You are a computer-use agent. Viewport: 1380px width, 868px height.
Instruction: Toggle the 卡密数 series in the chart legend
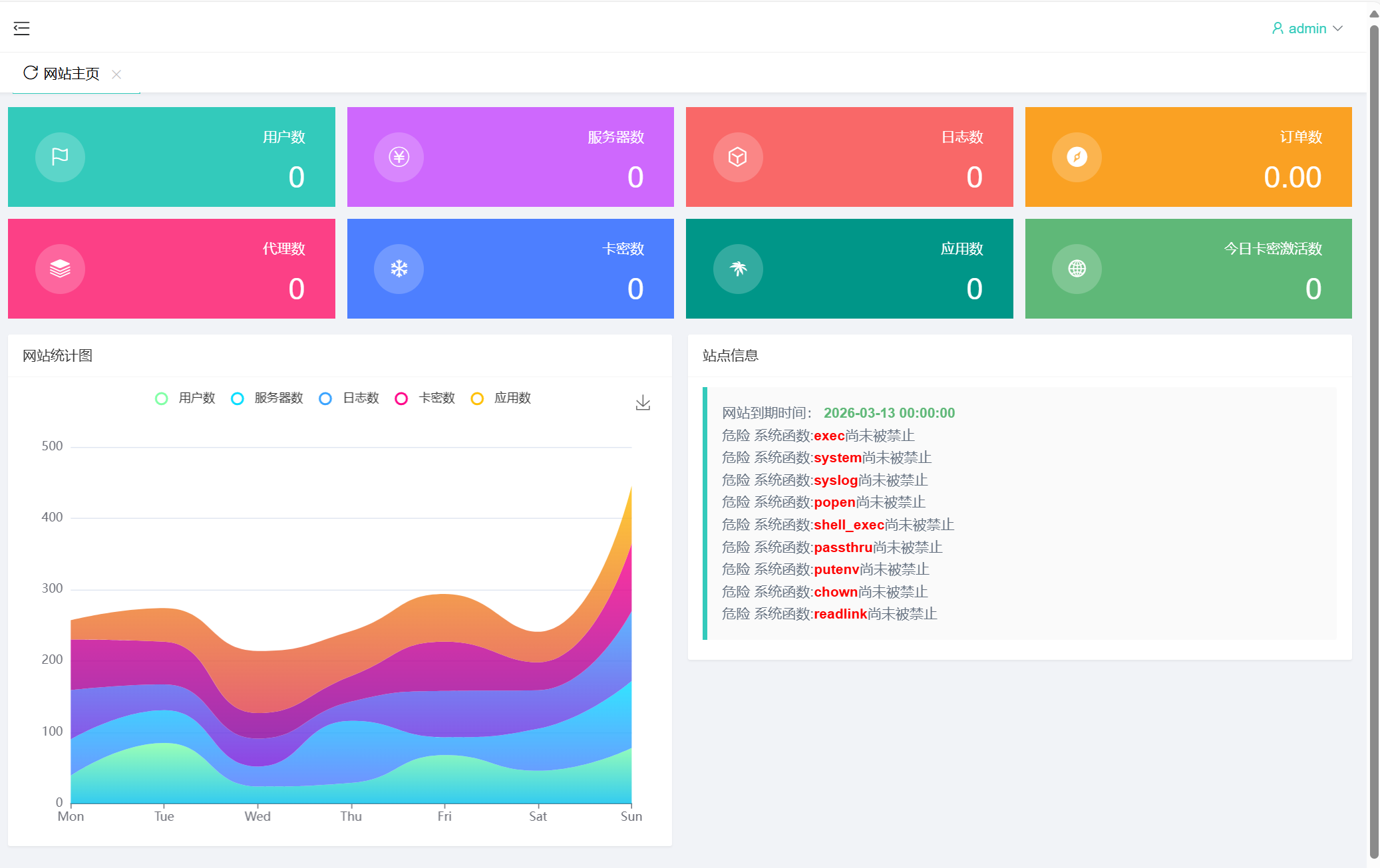(x=425, y=398)
